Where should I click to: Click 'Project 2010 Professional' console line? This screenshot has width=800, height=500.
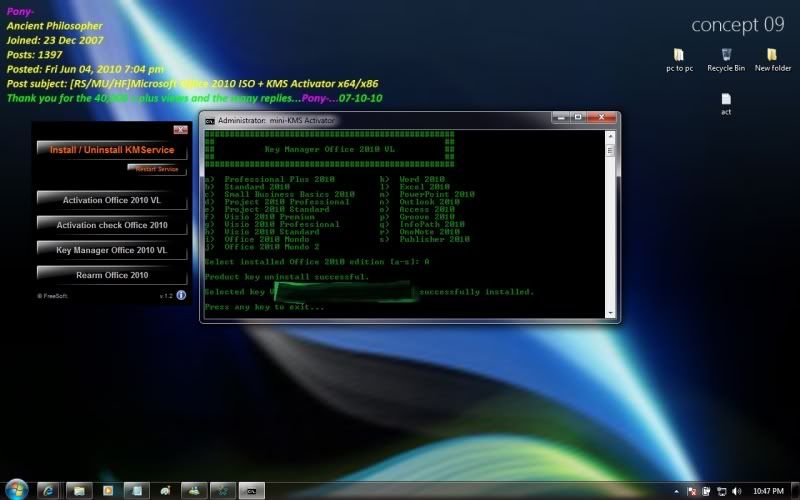point(287,202)
